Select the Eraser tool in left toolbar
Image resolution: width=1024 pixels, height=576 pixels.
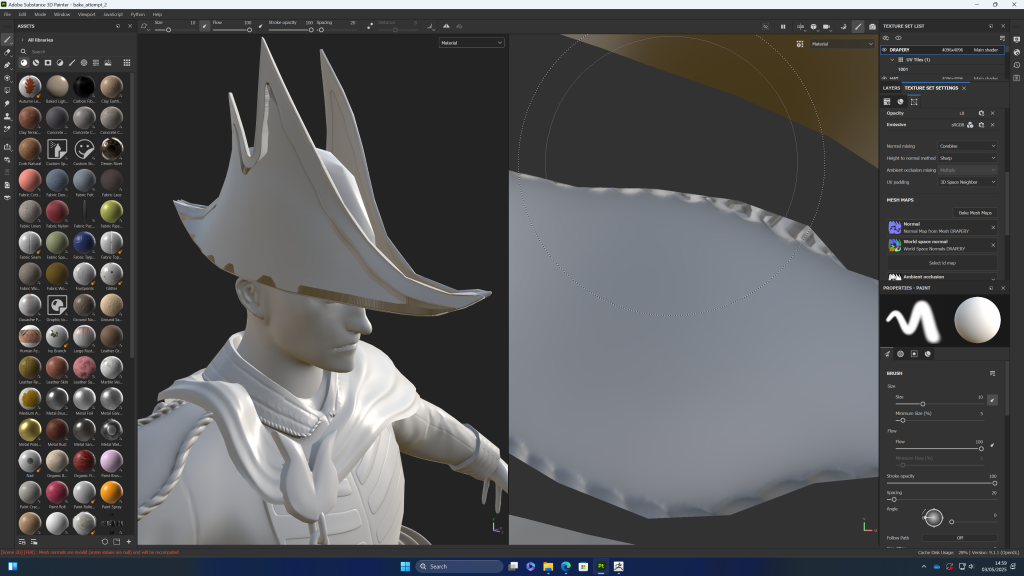(x=7, y=52)
